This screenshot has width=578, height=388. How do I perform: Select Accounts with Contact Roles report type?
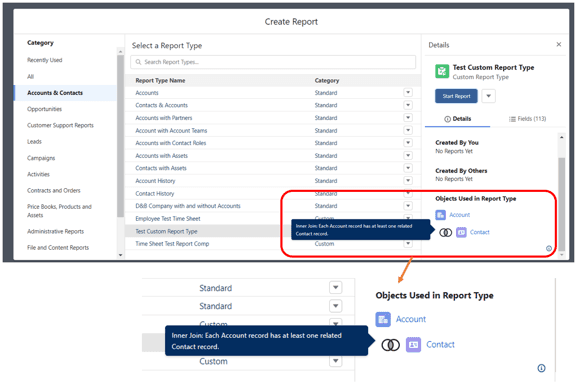171,143
